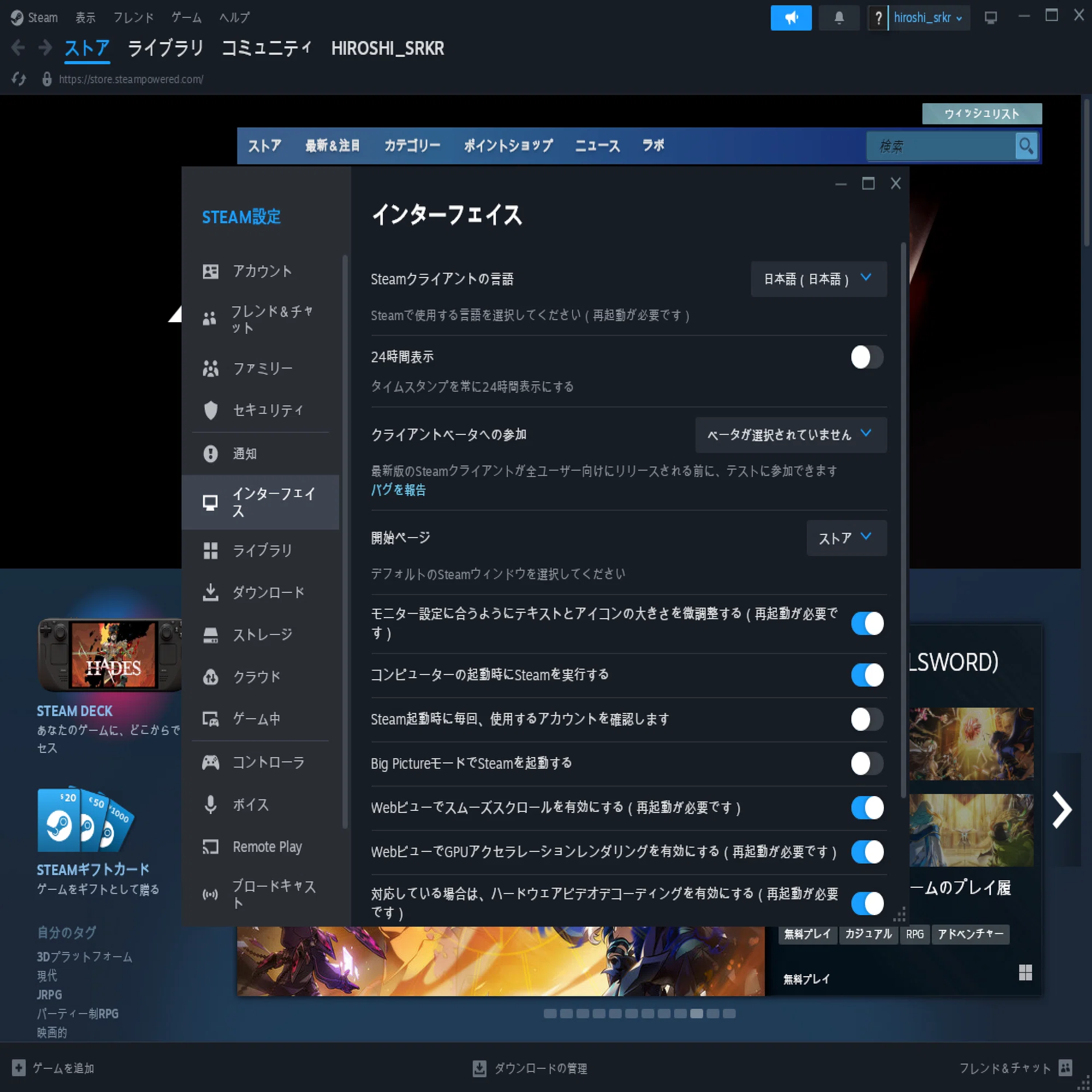Toggle Webビュー smooth scroll setting
Viewport: 1092px width, 1092px height.
pyautogui.click(x=867, y=808)
